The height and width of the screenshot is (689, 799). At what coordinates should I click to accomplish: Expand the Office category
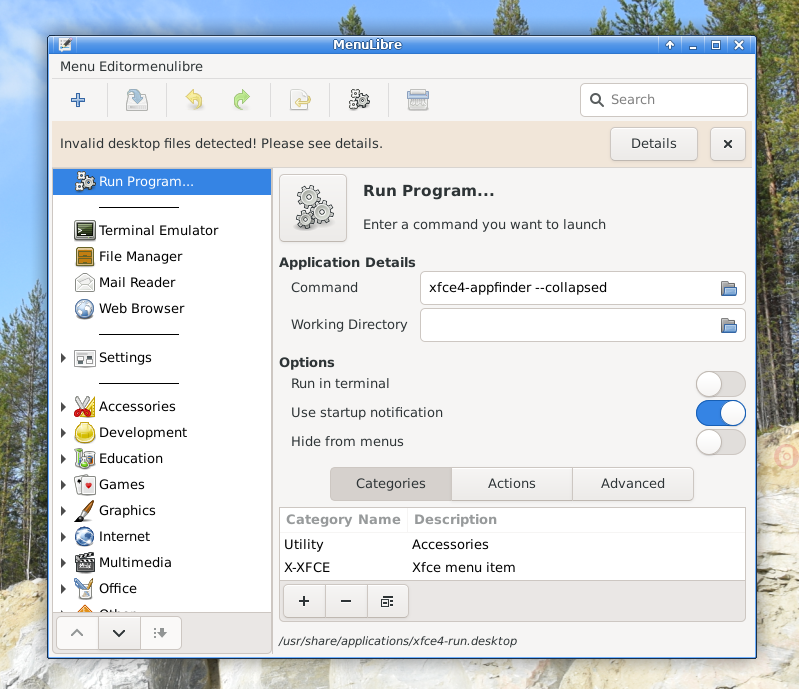tap(63, 589)
